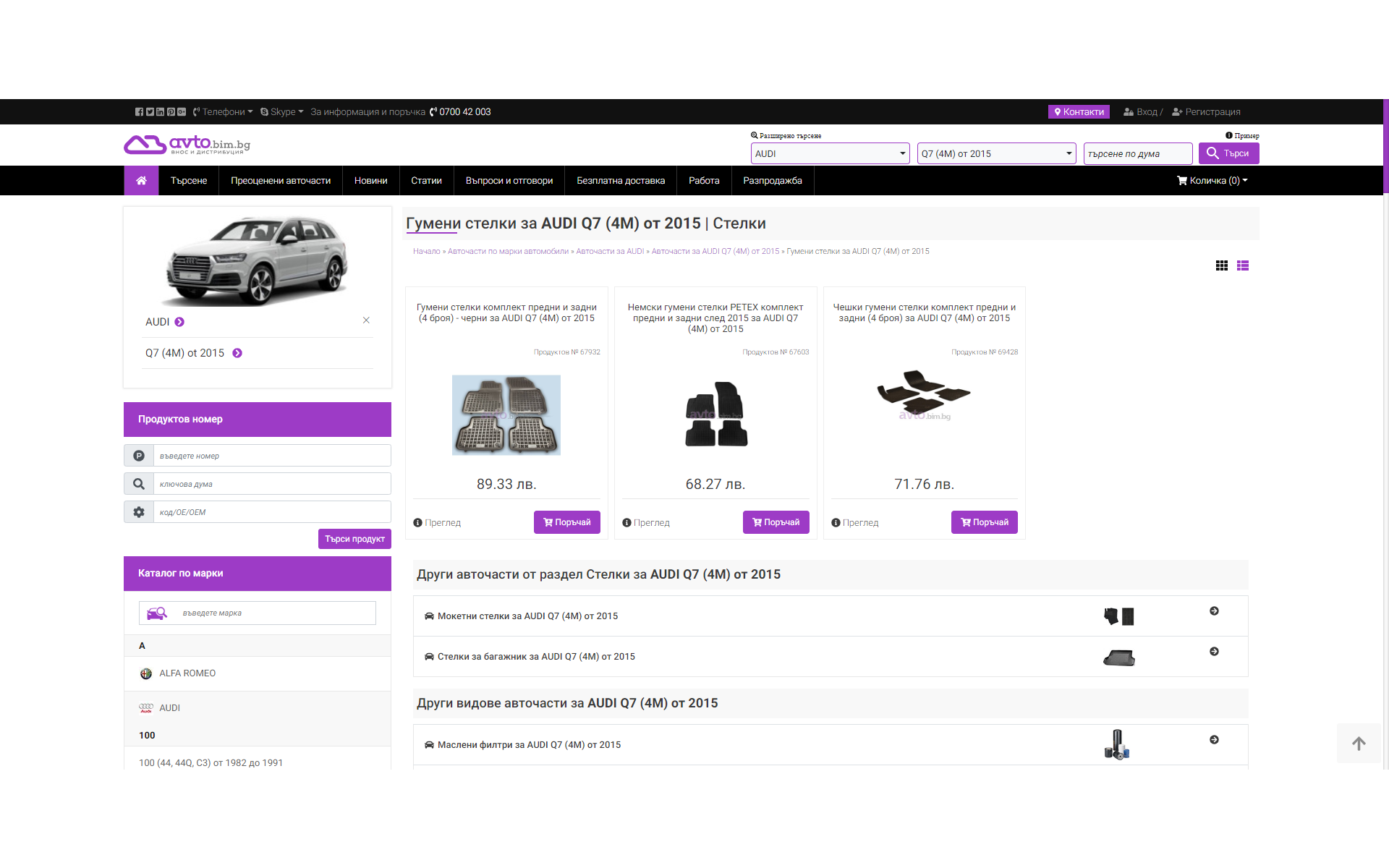Click arrow icon next to Q7 (4M) от 2015
Image resolution: width=1389 pixels, height=868 pixels.
[237, 353]
